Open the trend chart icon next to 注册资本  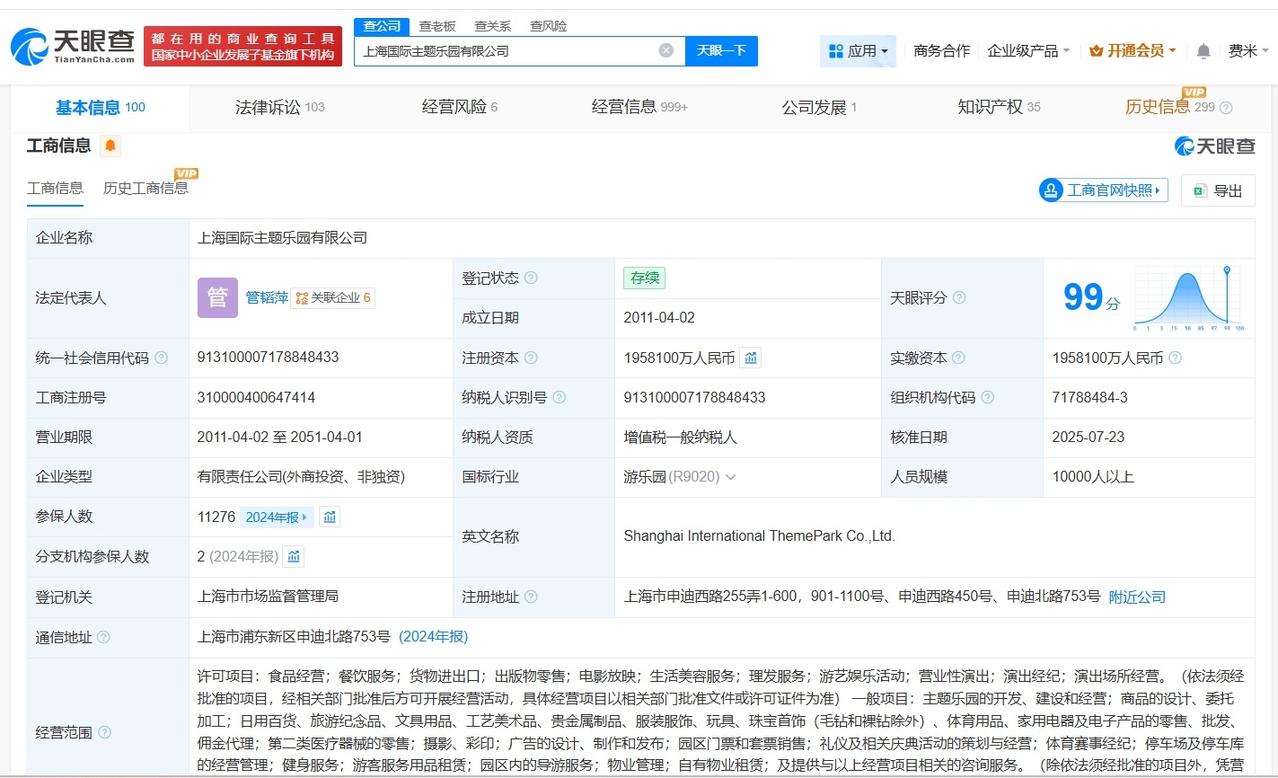tap(751, 357)
